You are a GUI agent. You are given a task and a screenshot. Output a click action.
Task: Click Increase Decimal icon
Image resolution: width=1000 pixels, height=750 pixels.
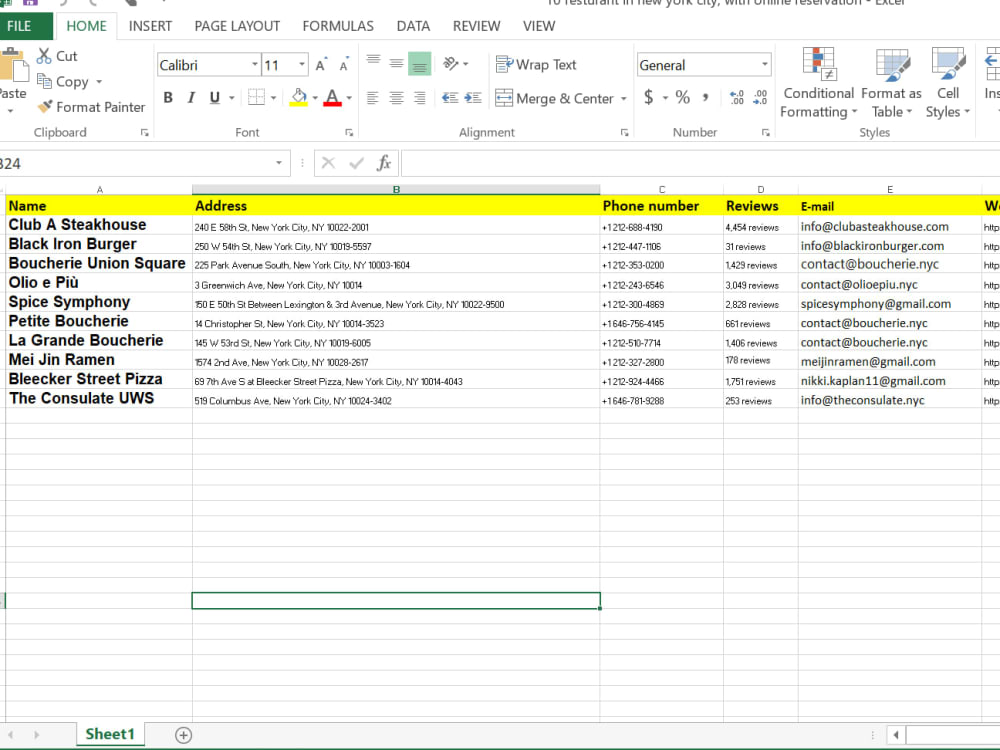(737, 97)
